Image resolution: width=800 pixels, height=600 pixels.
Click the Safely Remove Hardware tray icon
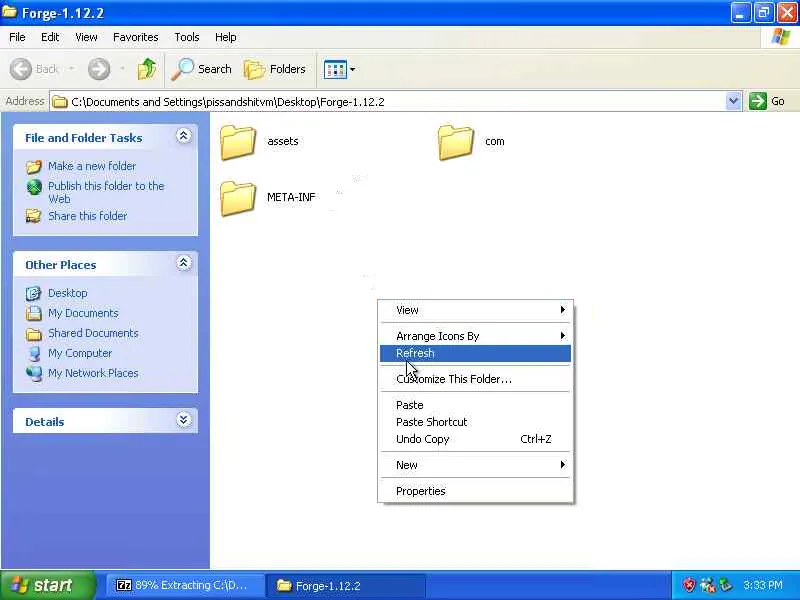tap(725, 585)
